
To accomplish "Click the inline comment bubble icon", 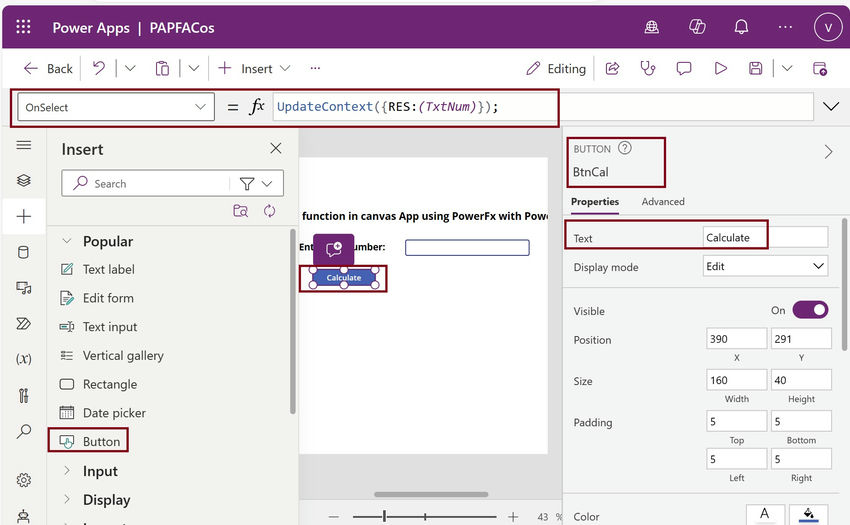I will coord(333,249).
